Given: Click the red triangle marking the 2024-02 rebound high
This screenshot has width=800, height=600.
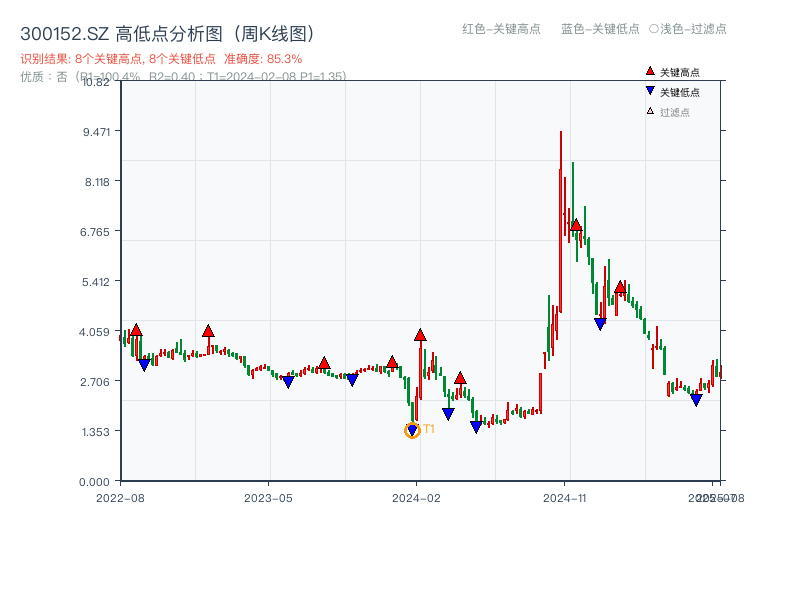Looking at the screenshot, I should (420, 336).
